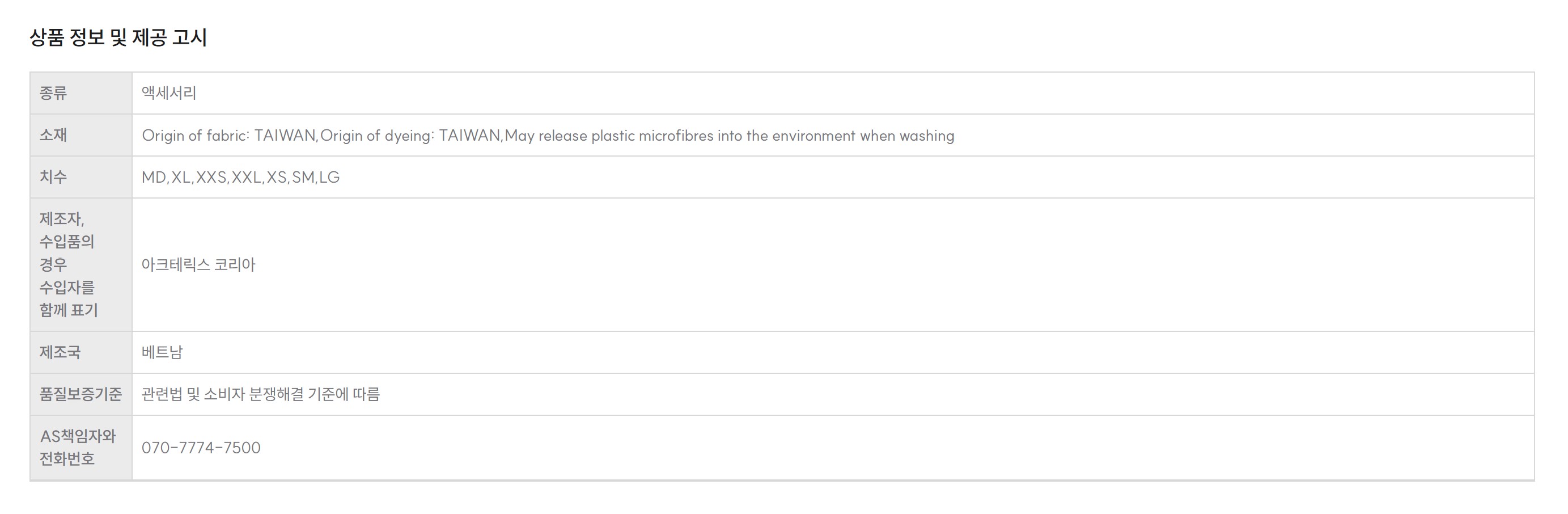This screenshot has height=514, width=1568.
Task: Select the 소재 label cell
Action: coord(81,135)
